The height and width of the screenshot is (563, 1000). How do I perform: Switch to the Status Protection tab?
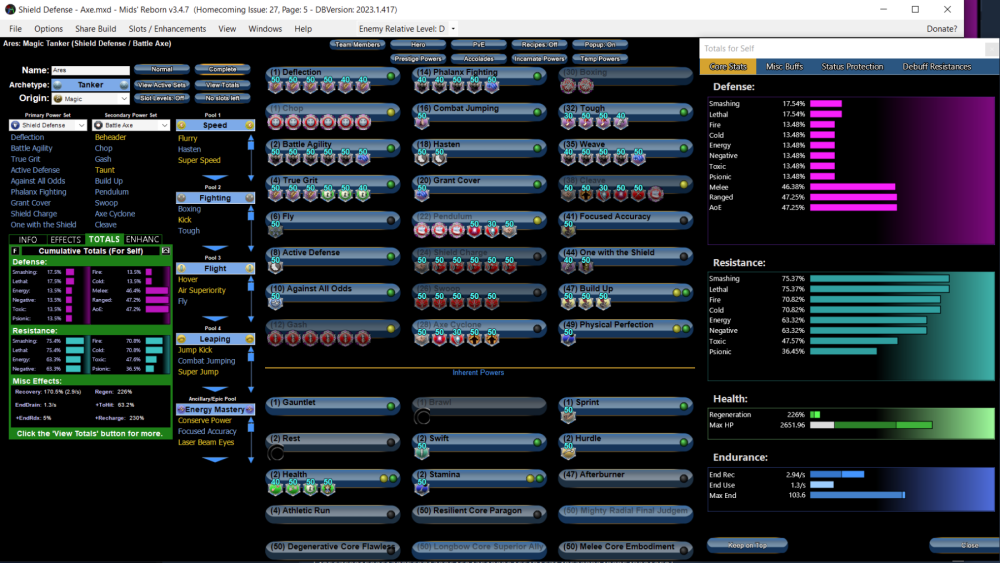tap(852, 67)
